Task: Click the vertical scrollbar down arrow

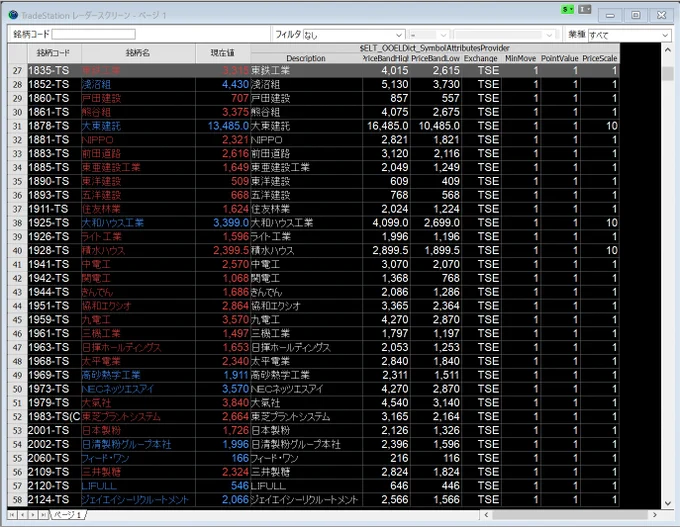Action: (667, 503)
